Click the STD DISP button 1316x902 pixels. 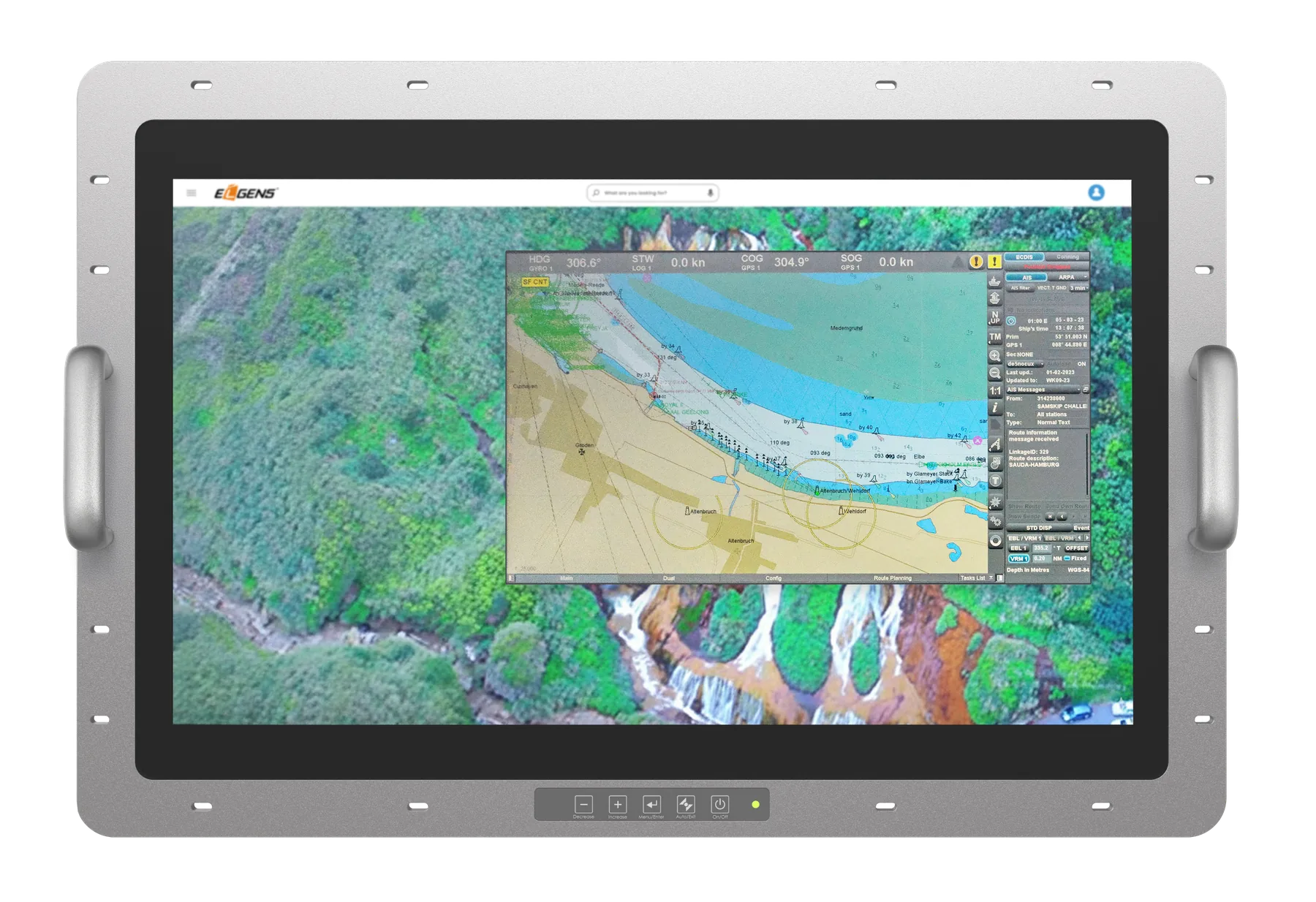1038,528
